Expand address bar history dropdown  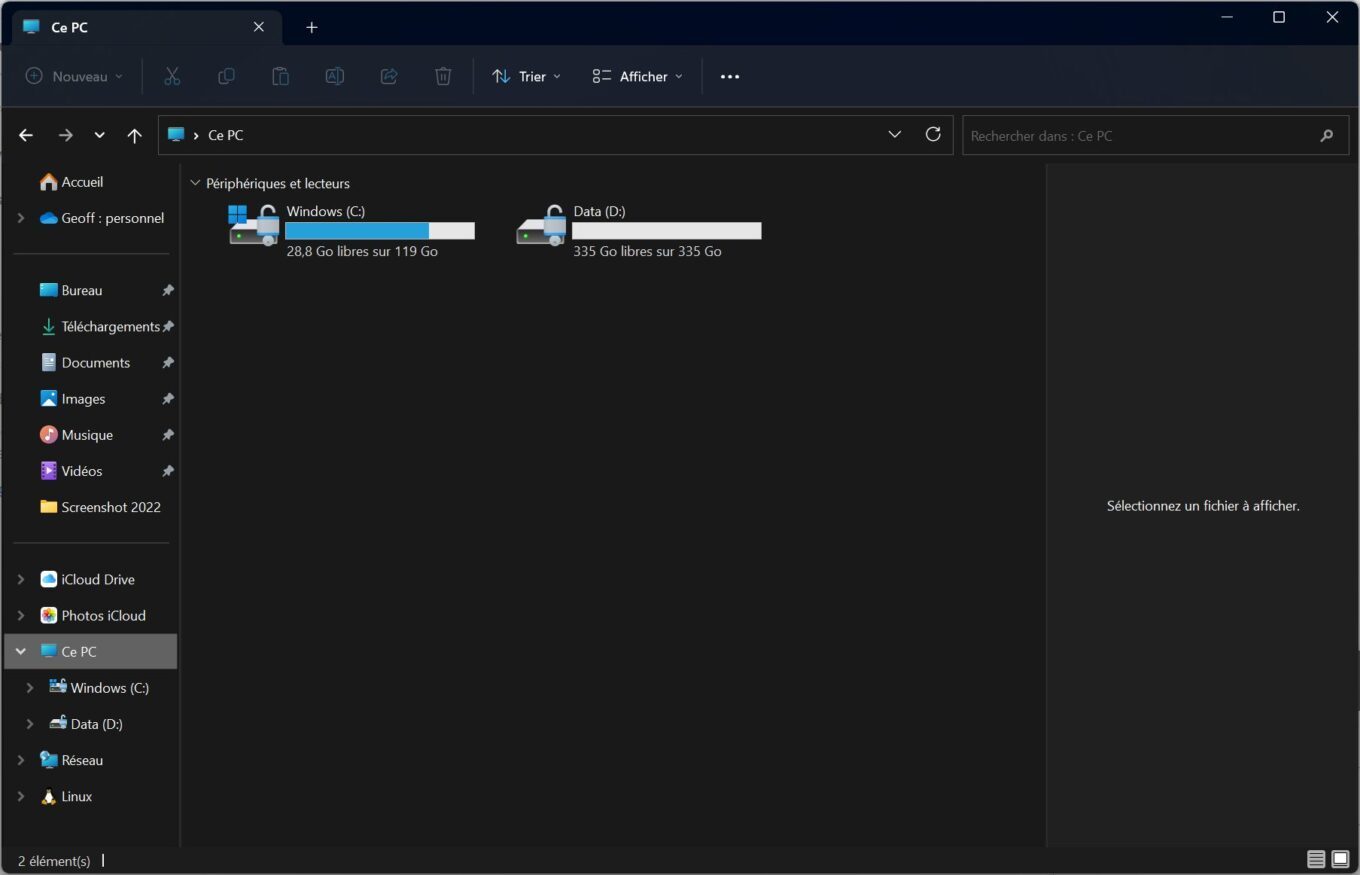895,134
